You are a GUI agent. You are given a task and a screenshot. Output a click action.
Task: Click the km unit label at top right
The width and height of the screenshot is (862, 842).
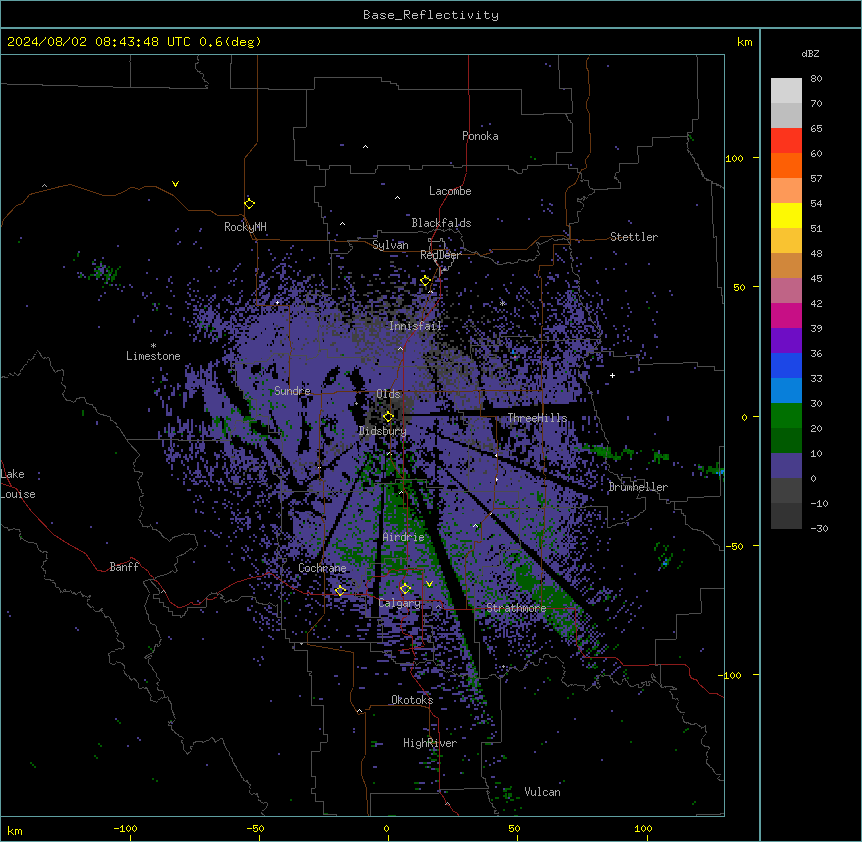coord(744,42)
